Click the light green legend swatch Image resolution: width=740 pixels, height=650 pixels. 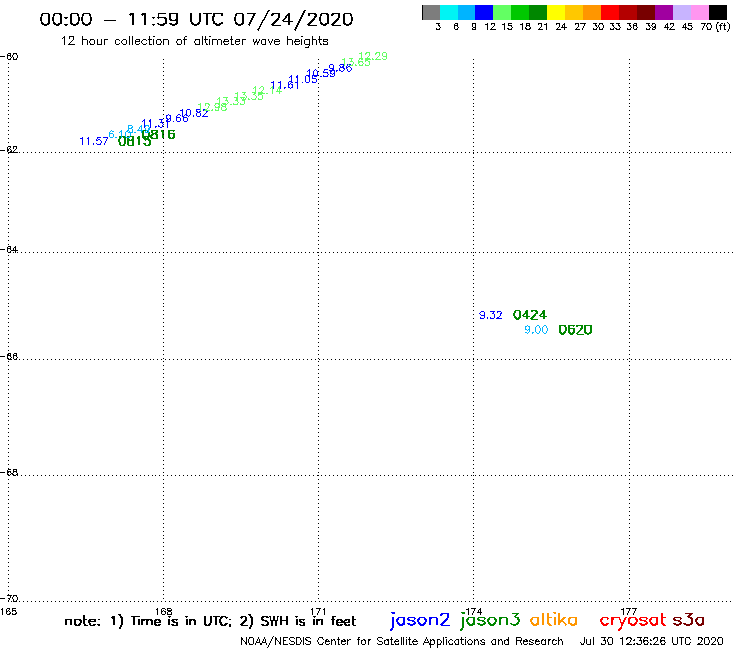click(502, 12)
